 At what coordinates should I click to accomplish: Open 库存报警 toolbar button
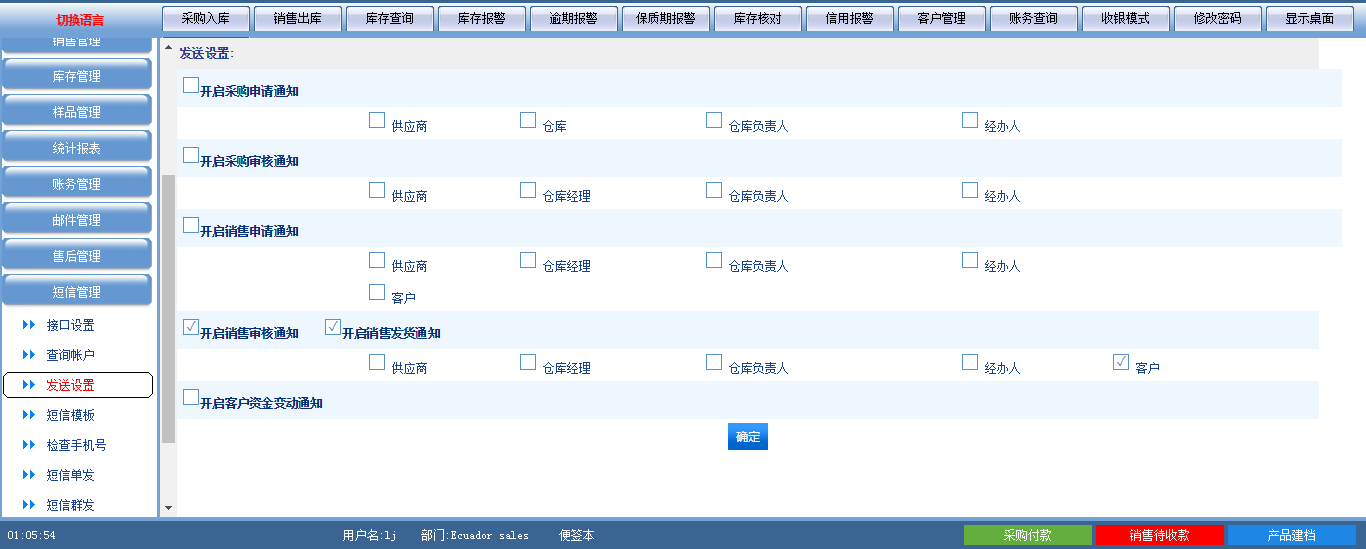pos(482,19)
